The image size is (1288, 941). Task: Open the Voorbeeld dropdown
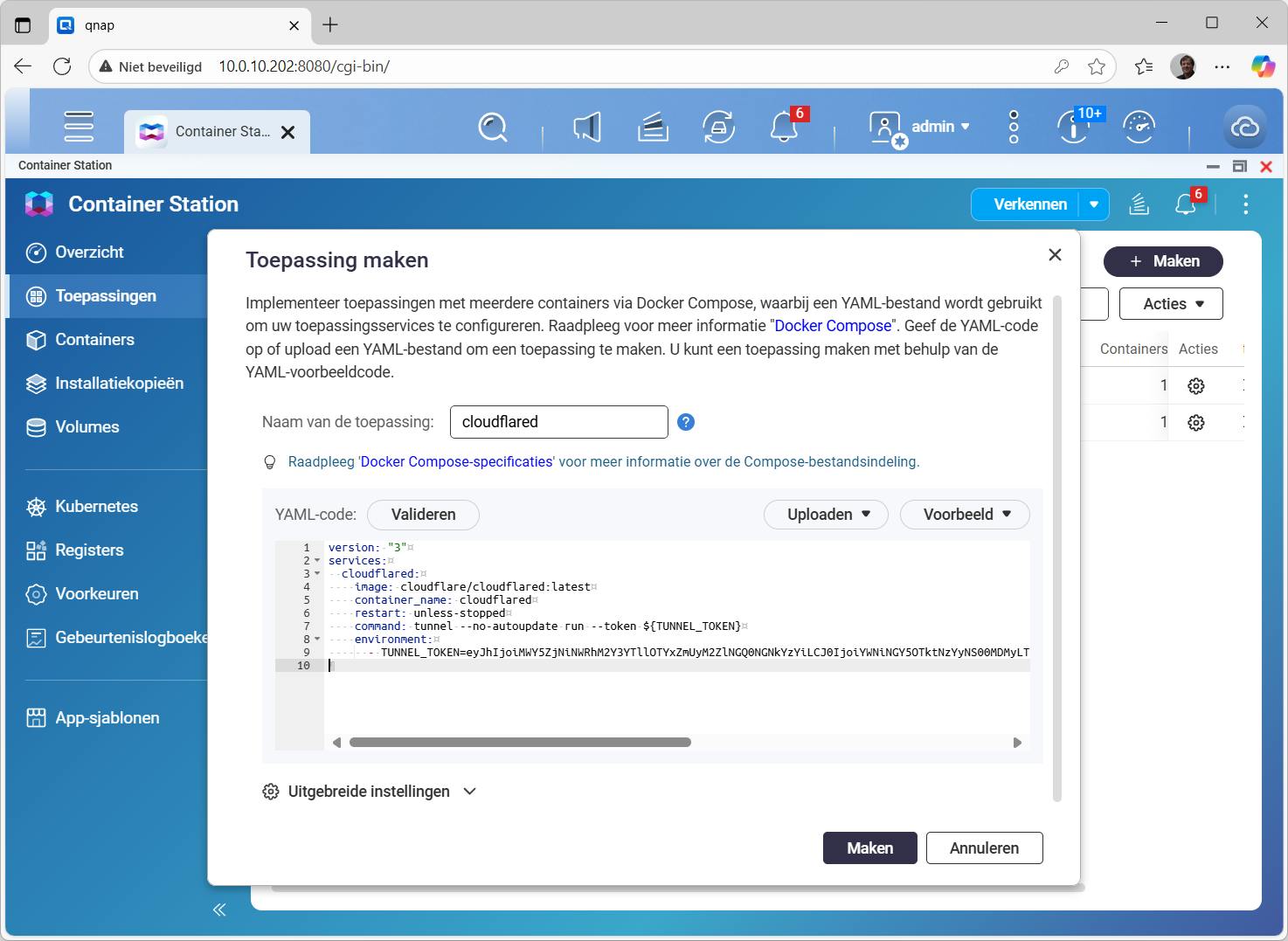pyautogui.click(x=965, y=515)
